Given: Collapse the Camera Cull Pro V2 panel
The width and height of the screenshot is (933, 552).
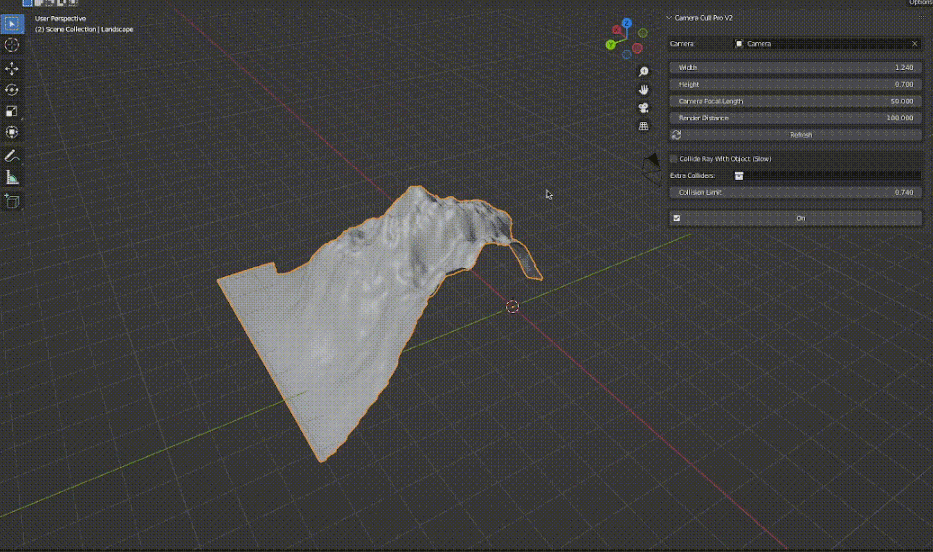Looking at the screenshot, I should [669, 18].
